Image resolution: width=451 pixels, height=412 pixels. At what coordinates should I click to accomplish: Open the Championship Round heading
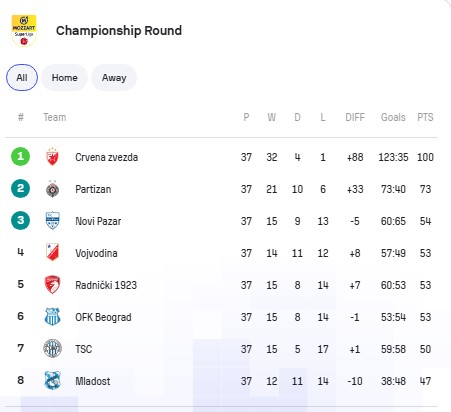[119, 31]
